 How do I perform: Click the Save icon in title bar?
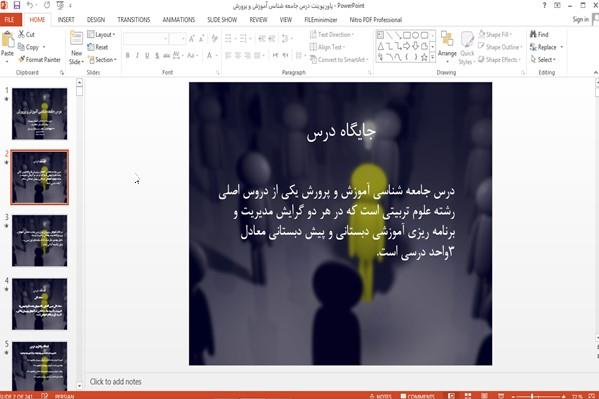pyautogui.click(x=17, y=5)
